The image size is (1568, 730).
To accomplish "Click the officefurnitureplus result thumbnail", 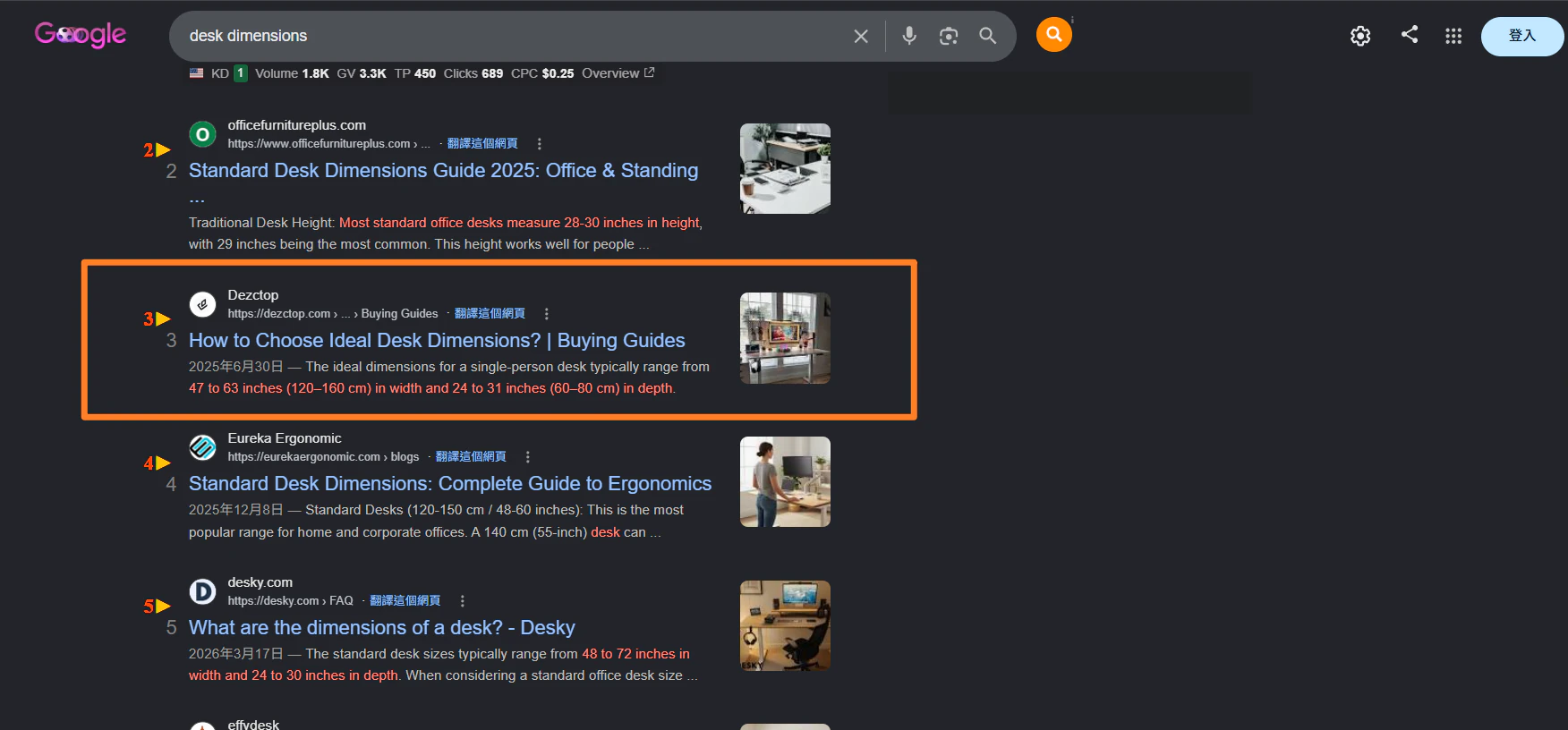I will tap(785, 168).
